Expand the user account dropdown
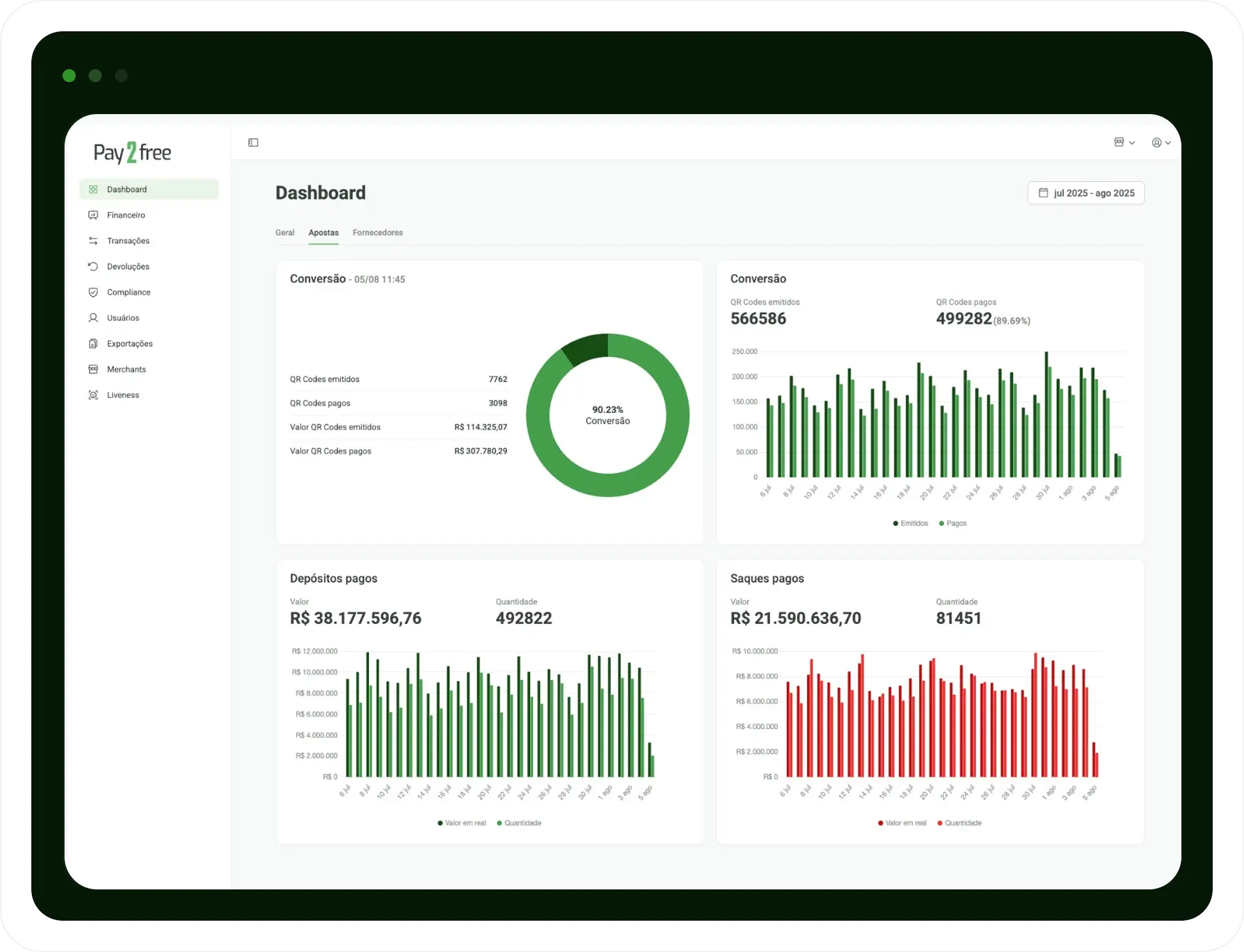This screenshot has height=952, width=1244. pos(1161,143)
